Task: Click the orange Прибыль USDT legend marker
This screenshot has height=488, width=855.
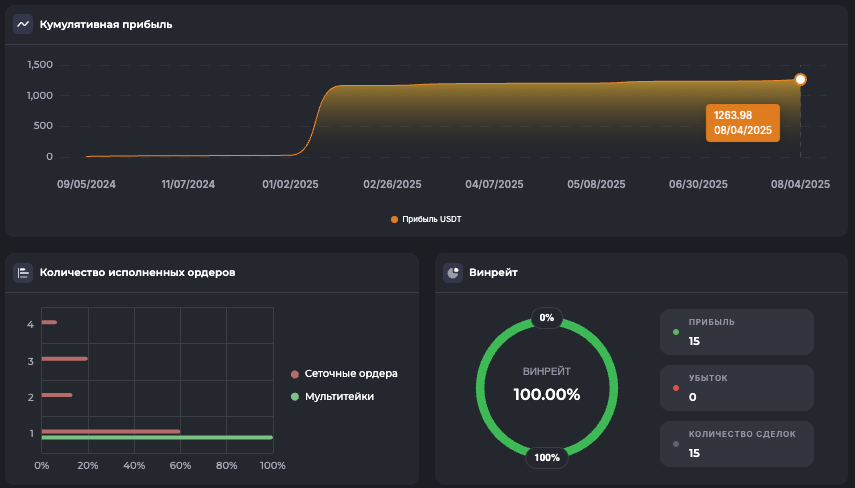Action: 395,219
